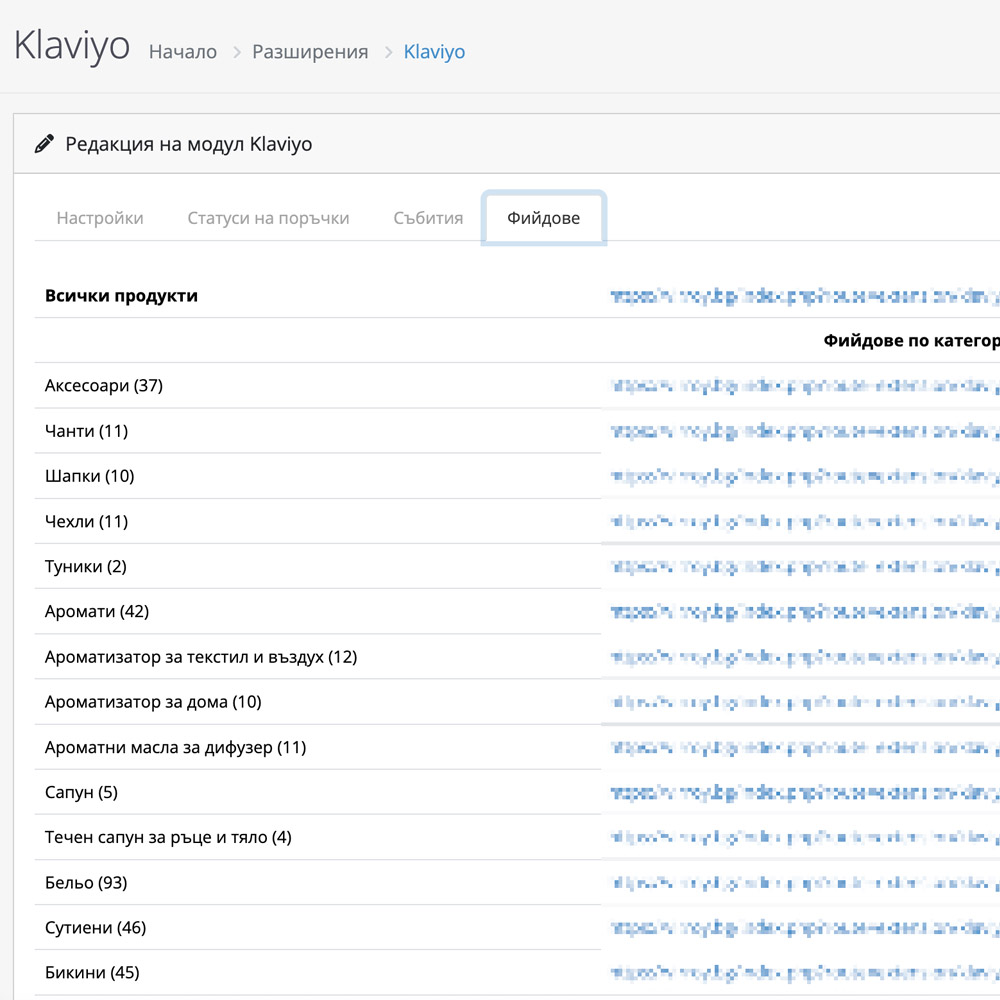Click the Шапки (10) category name

[x=90, y=476]
